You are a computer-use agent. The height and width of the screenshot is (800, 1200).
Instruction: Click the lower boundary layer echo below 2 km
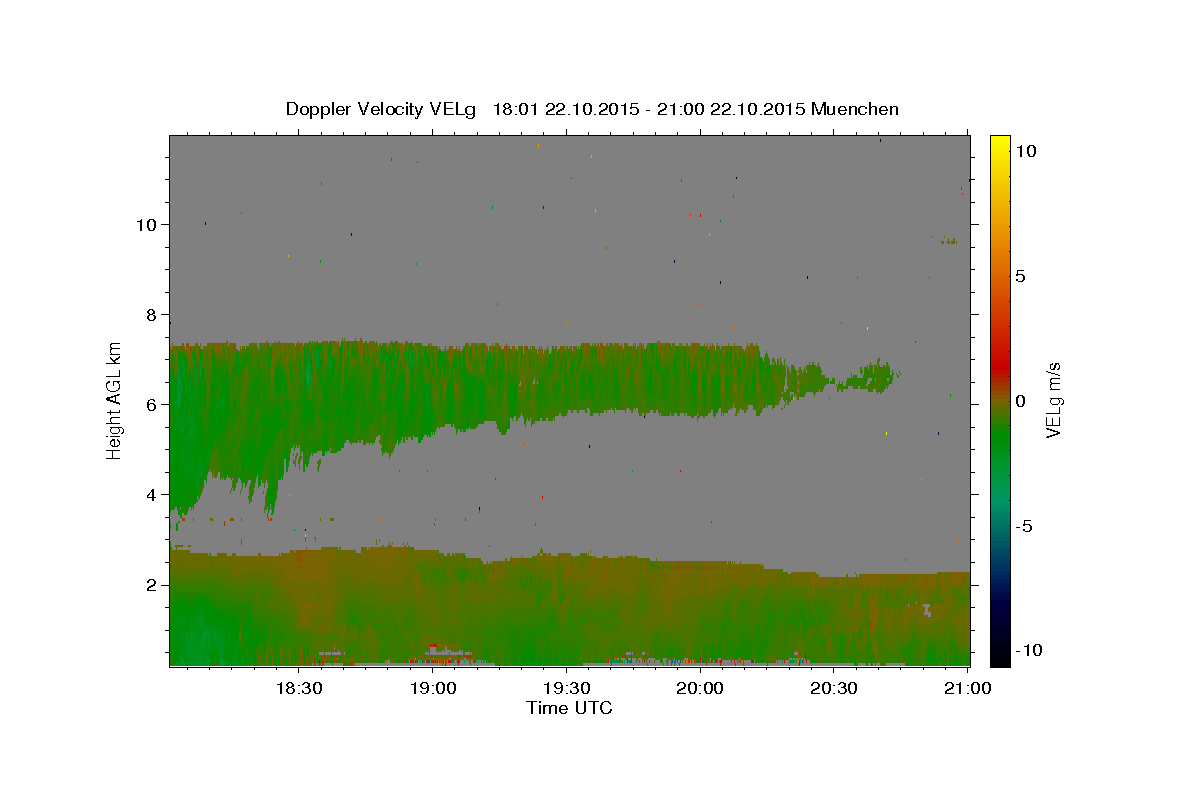coord(570,610)
